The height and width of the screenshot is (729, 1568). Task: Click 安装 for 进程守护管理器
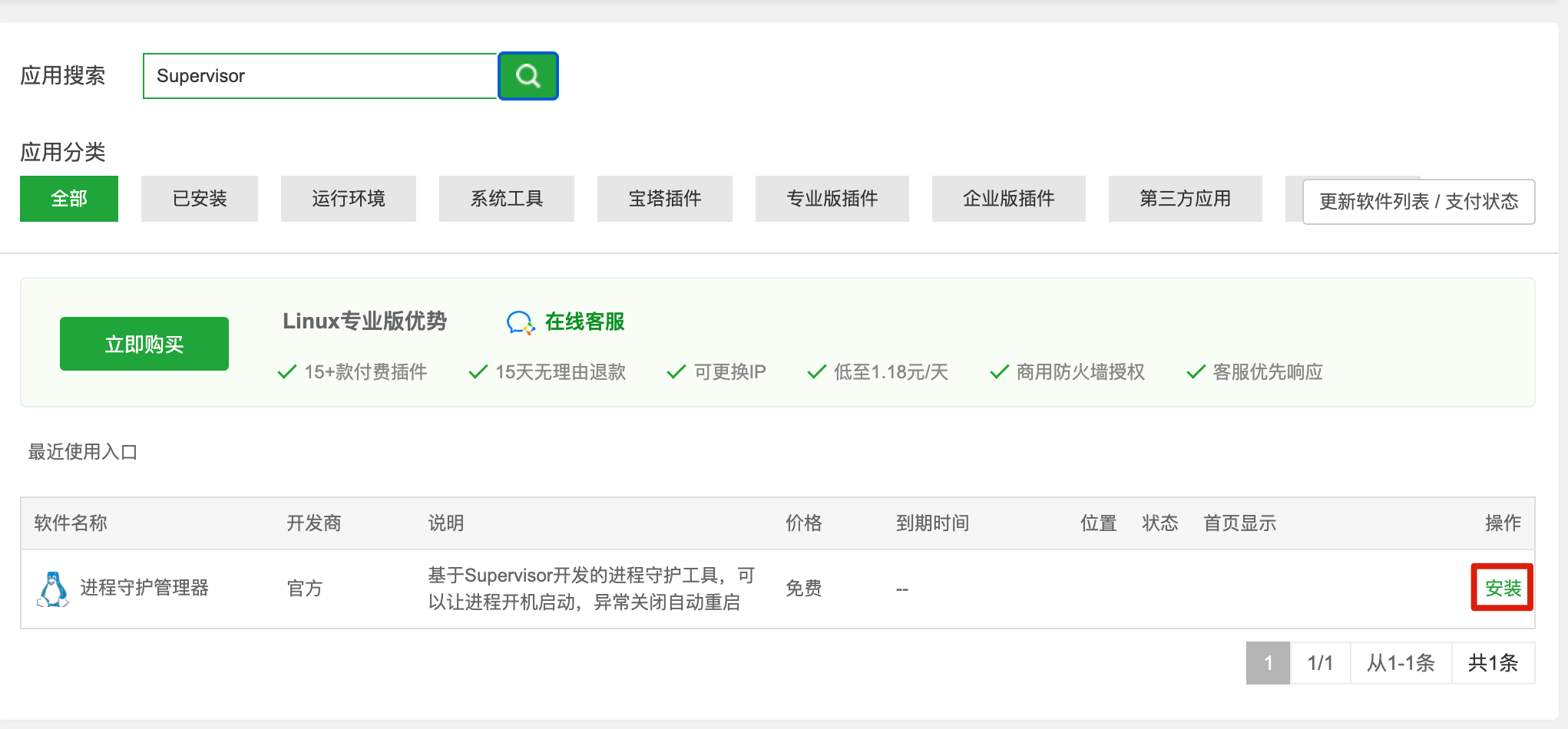tap(1503, 588)
